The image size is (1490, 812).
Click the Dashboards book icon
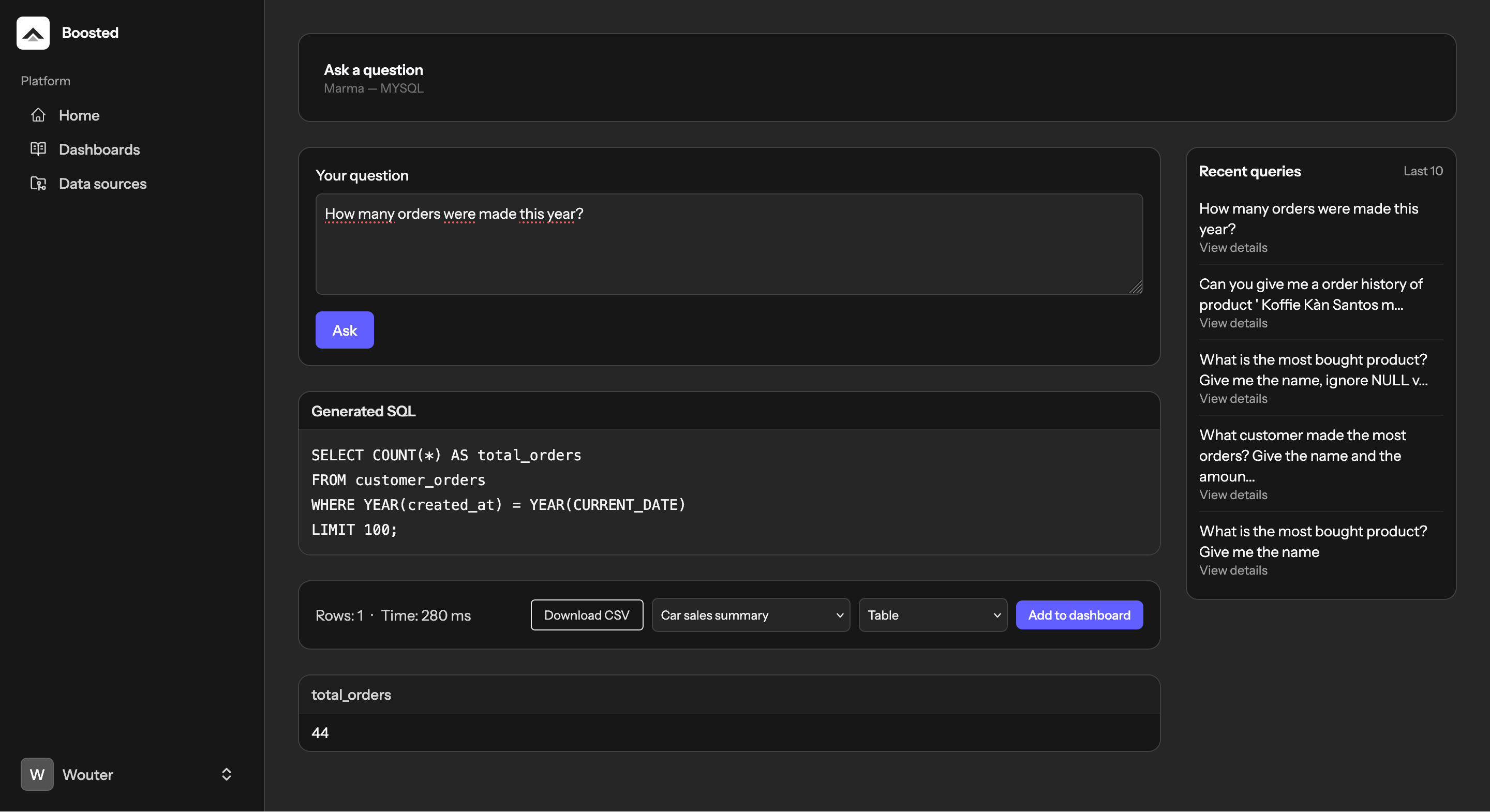(x=38, y=149)
